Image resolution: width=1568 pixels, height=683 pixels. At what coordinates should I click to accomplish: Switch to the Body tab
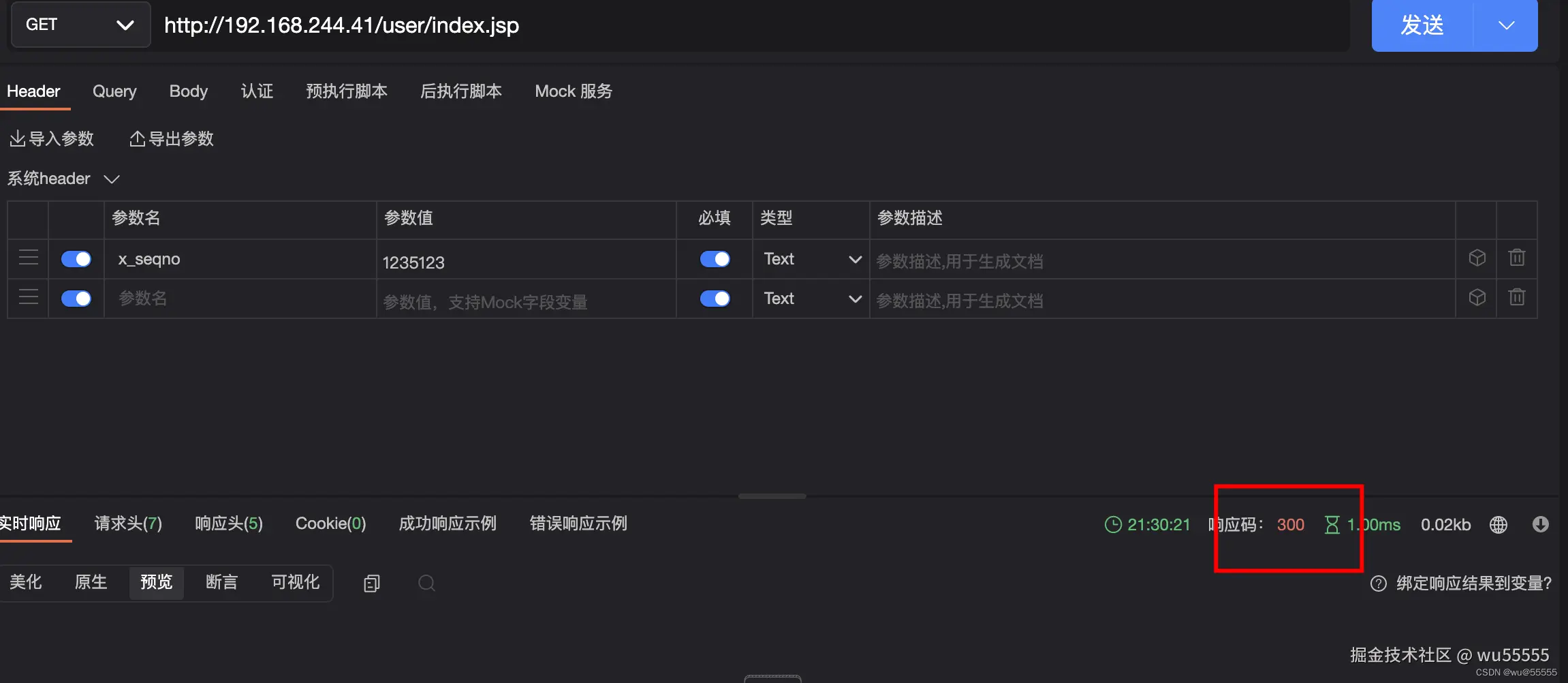pyautogui.click(x=188, y=91)
